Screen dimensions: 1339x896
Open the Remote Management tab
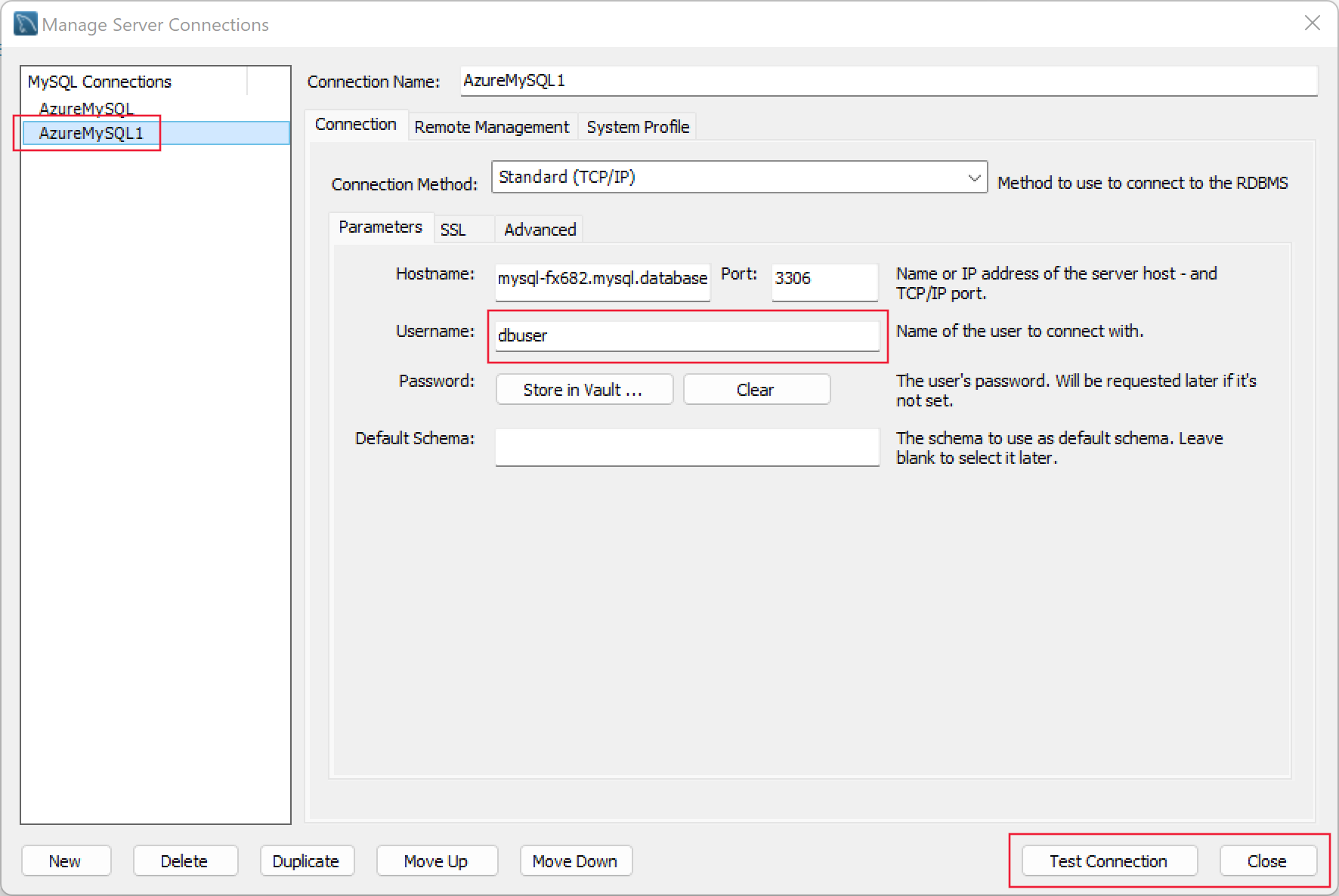(x=492, y=127)
